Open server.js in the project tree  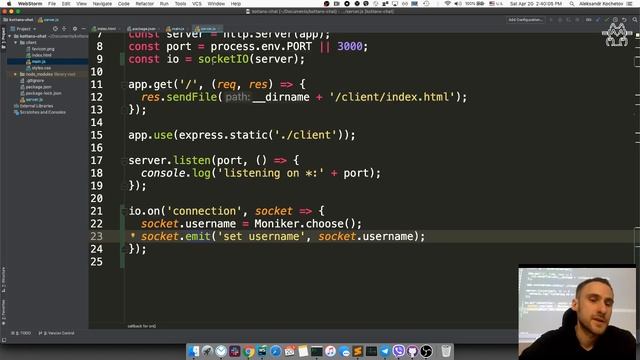pos(31,100)
